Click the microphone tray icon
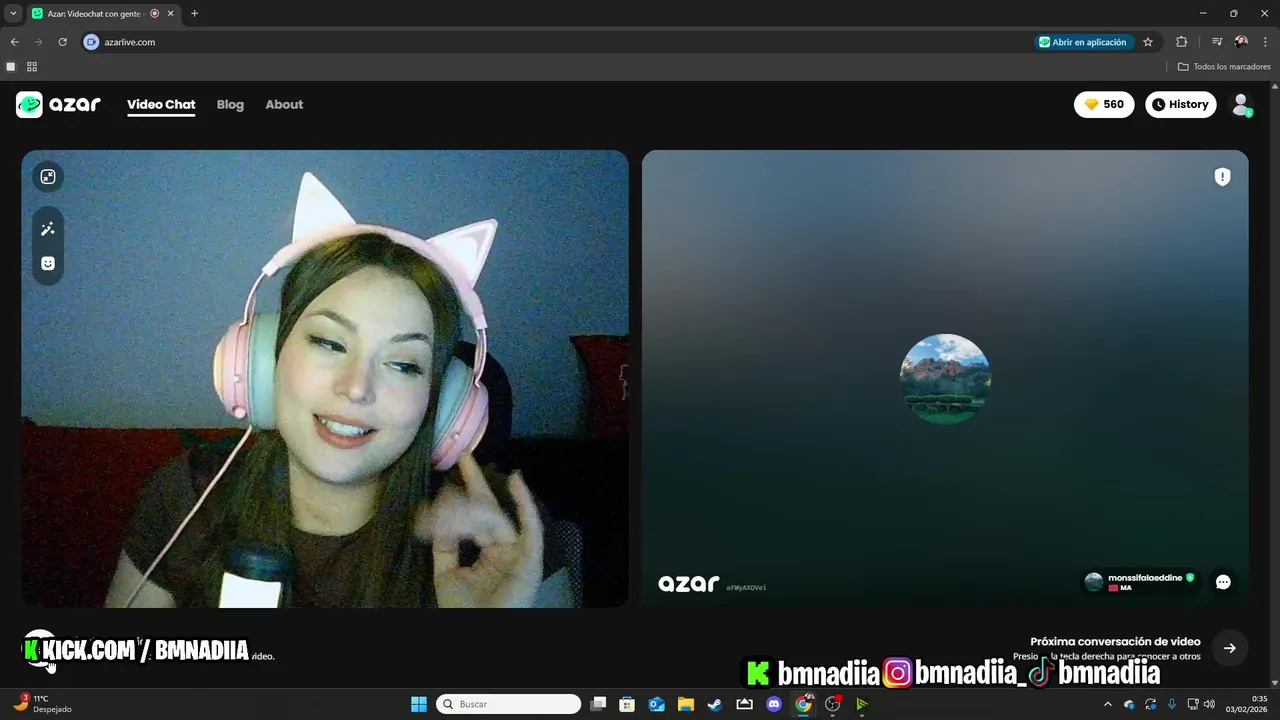1280x720 pixels. [1172, 704]
